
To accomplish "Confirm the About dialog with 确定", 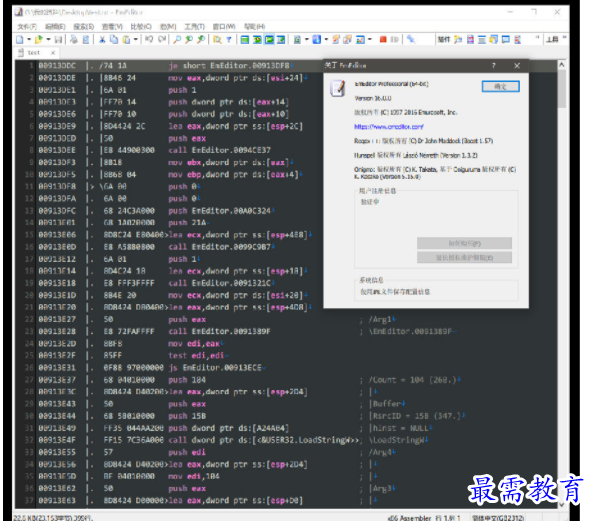I will 501,86.
